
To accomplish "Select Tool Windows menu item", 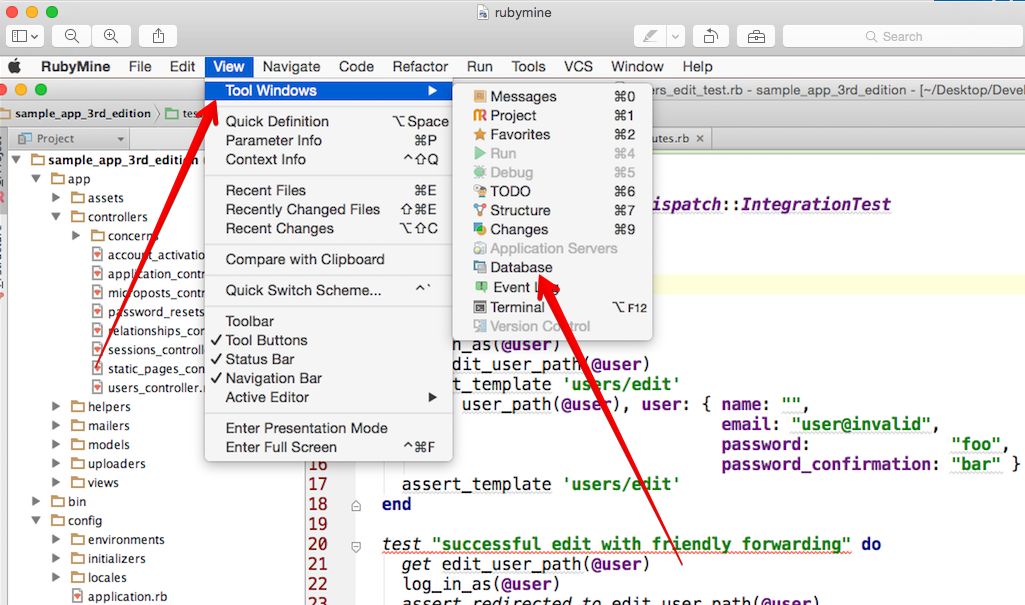I will [x=328, y=91].
